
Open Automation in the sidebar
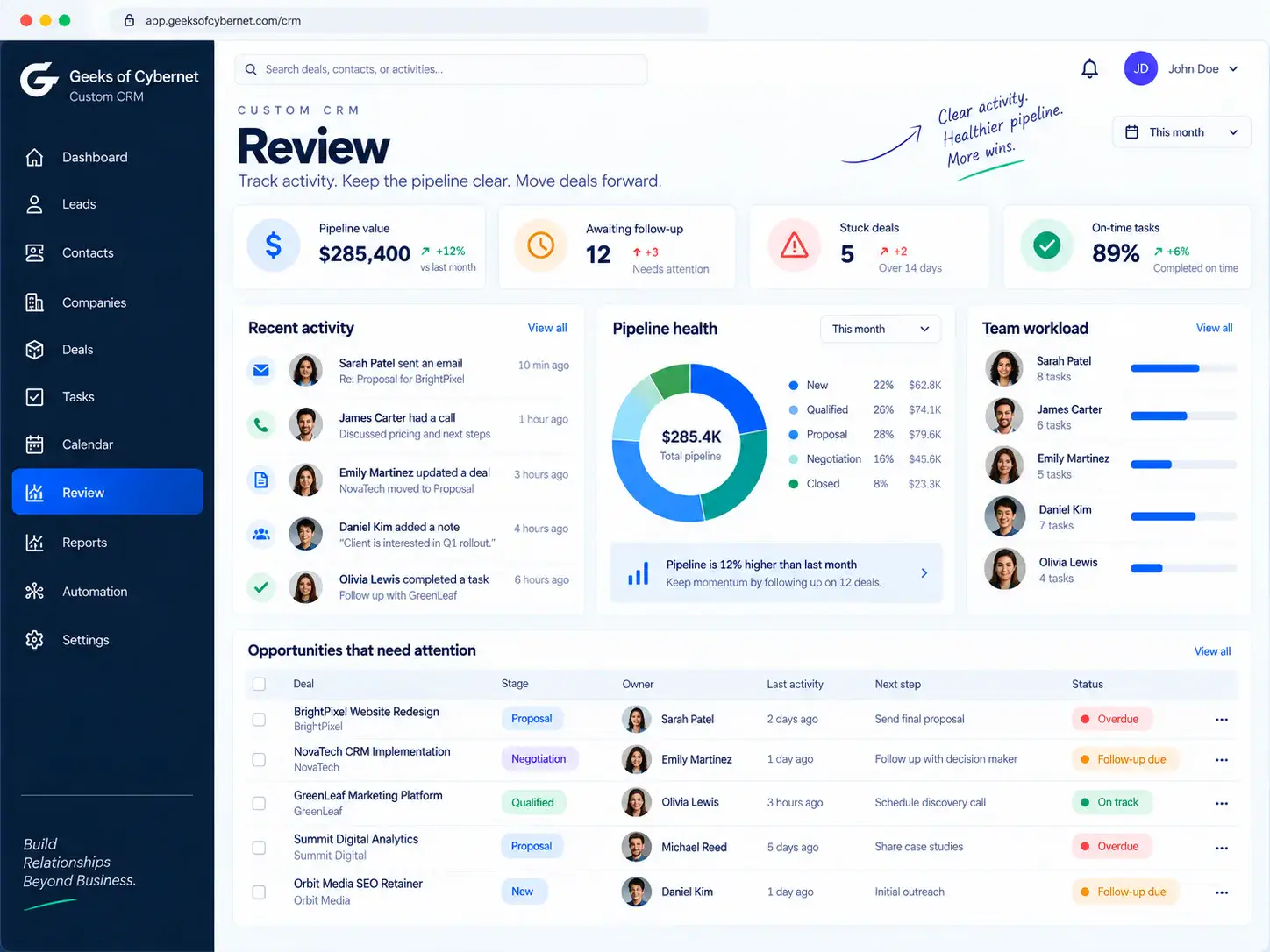coord(107,592)
